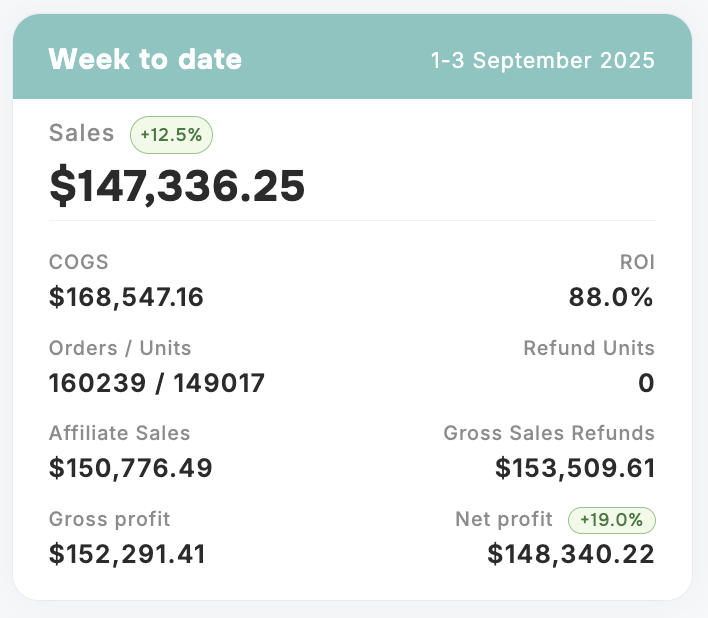This screenshot has height=618, width=708.
Task: Click the Affiliate Sales label
Action: pos(120,433)
